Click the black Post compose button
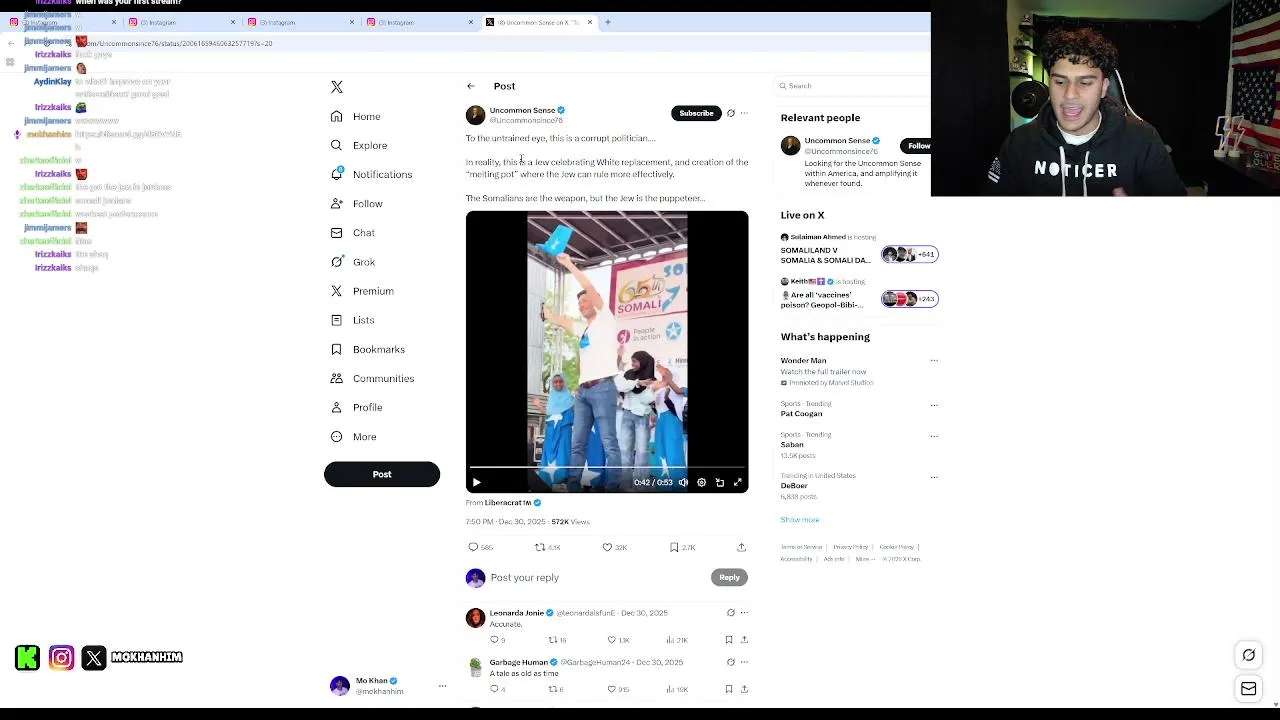The width and height of the screenshot is (1280, 720). coord(382,474)
